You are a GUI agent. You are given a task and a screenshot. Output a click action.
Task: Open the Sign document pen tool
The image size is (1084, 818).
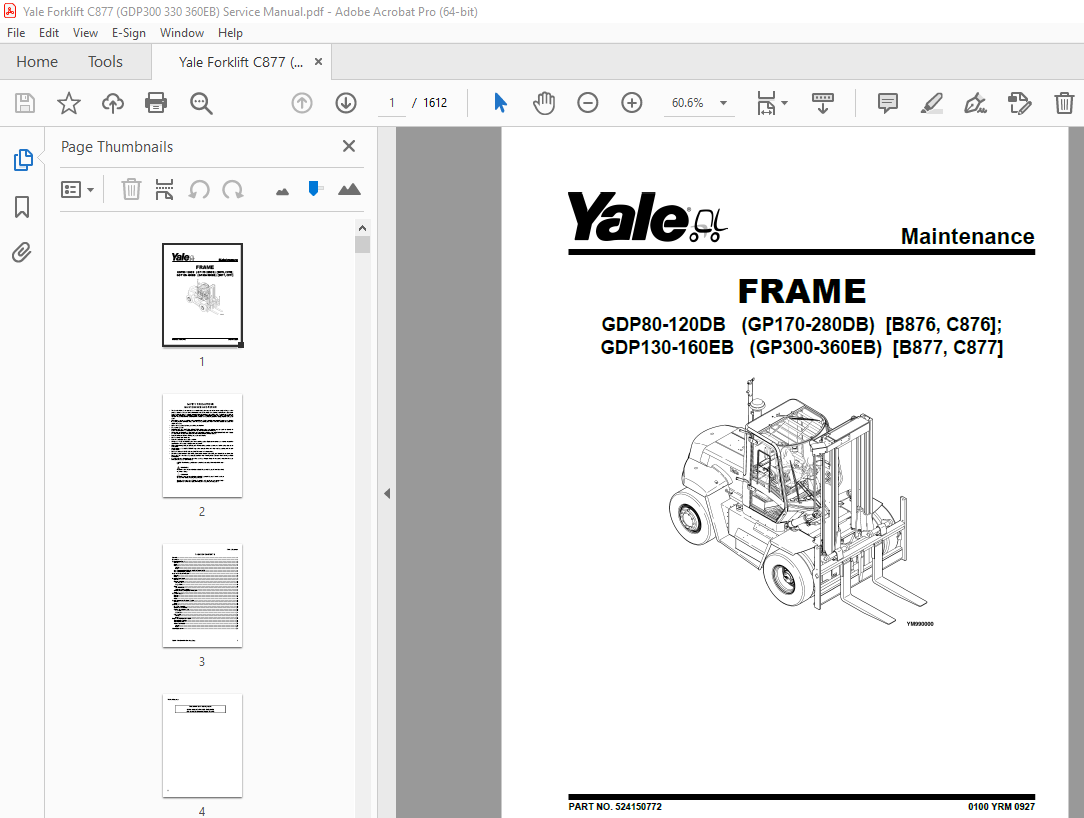tap(975, 103)
